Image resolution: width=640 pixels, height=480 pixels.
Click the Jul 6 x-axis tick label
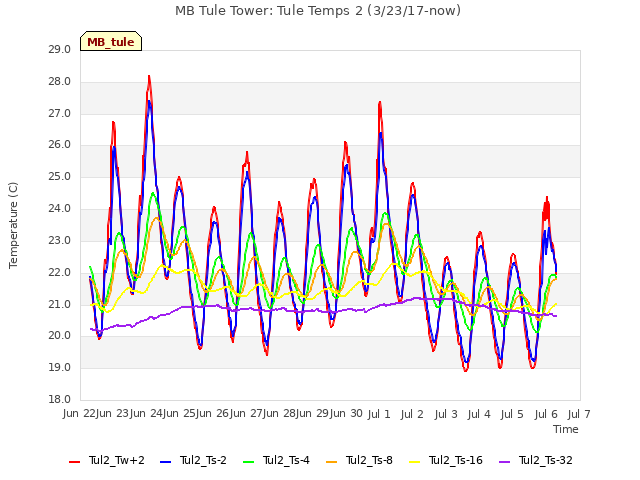[546, 414]
